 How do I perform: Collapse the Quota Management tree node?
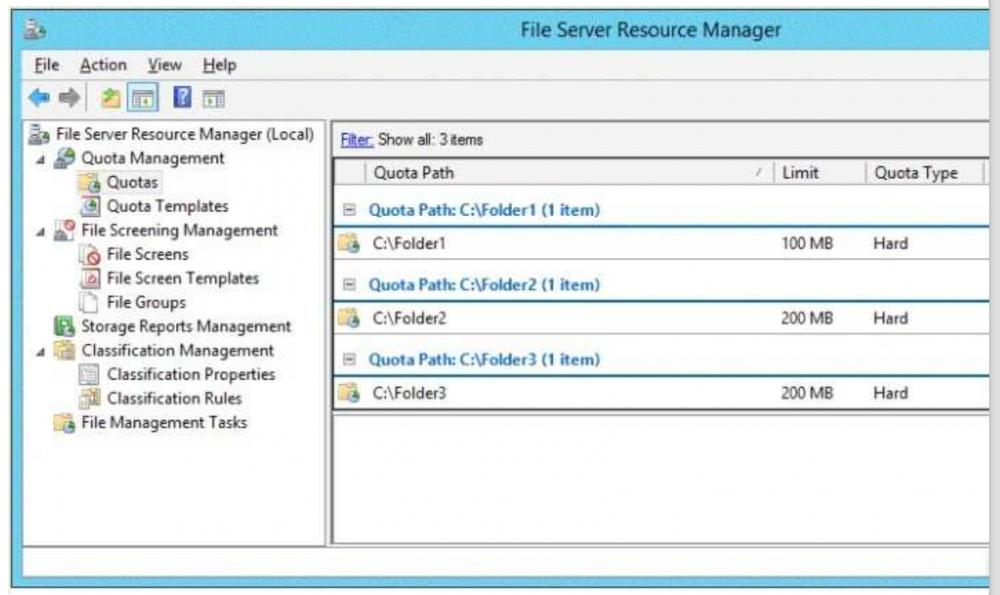(43, 159)
